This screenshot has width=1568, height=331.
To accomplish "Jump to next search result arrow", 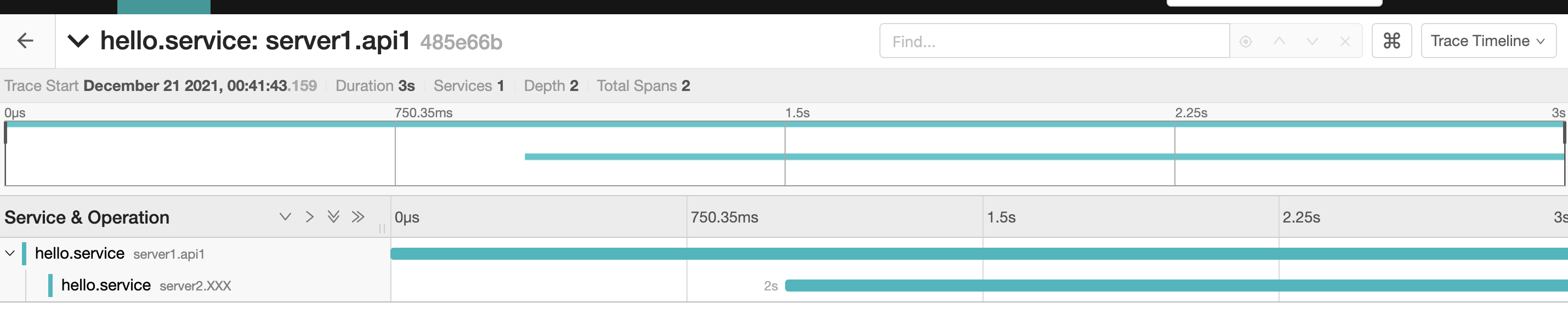I will tap(1312, 42).
